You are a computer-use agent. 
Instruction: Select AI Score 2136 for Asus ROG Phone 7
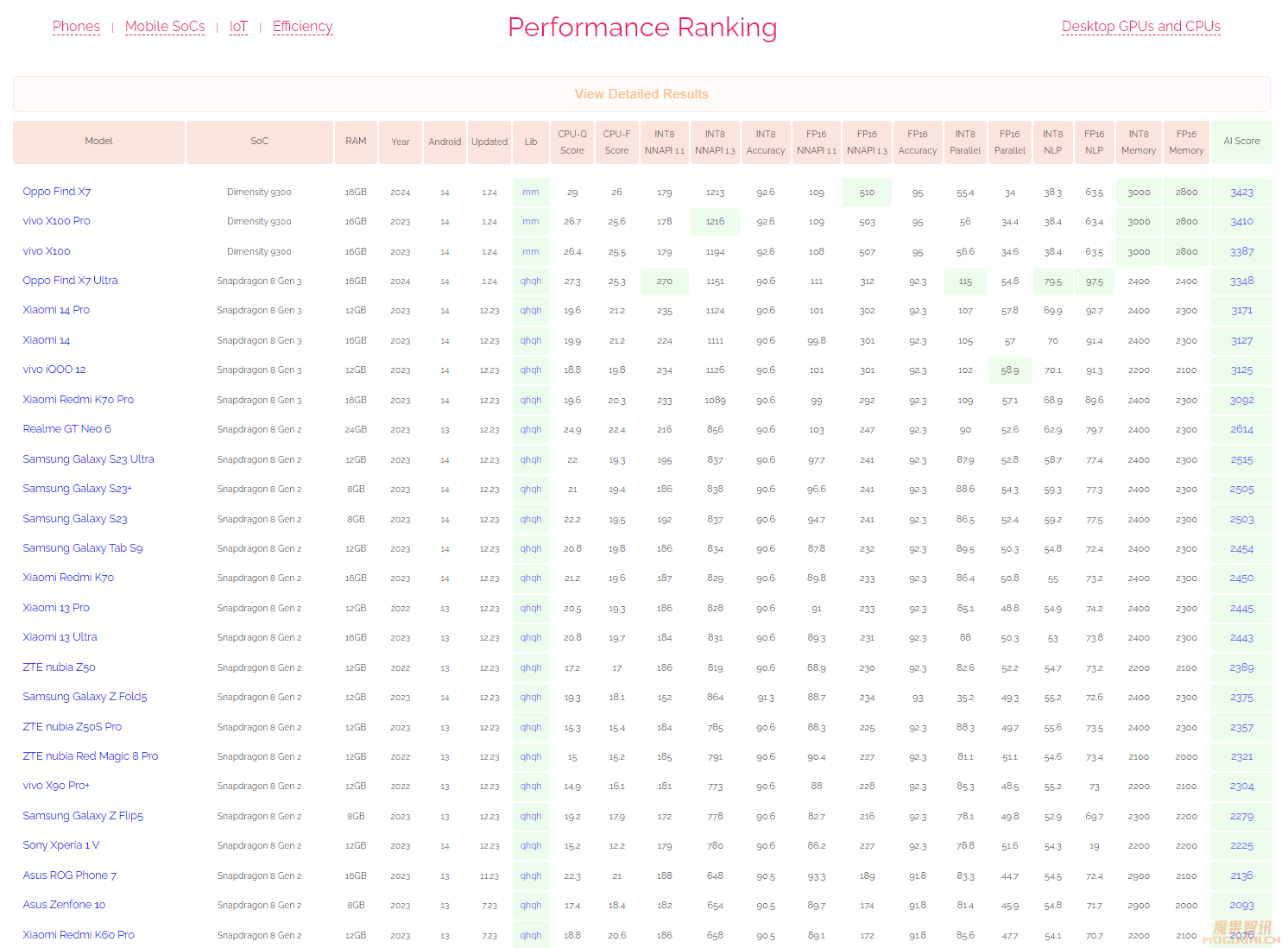click(x=1241, y=876)
